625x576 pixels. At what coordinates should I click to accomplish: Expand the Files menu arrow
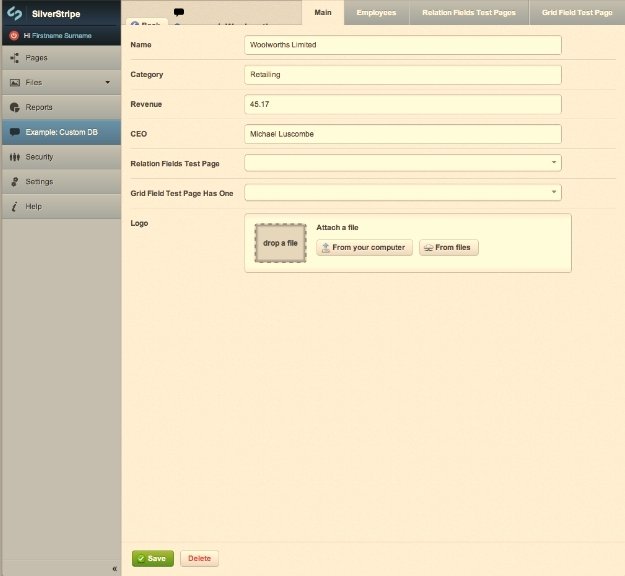(x=108, y=82)
